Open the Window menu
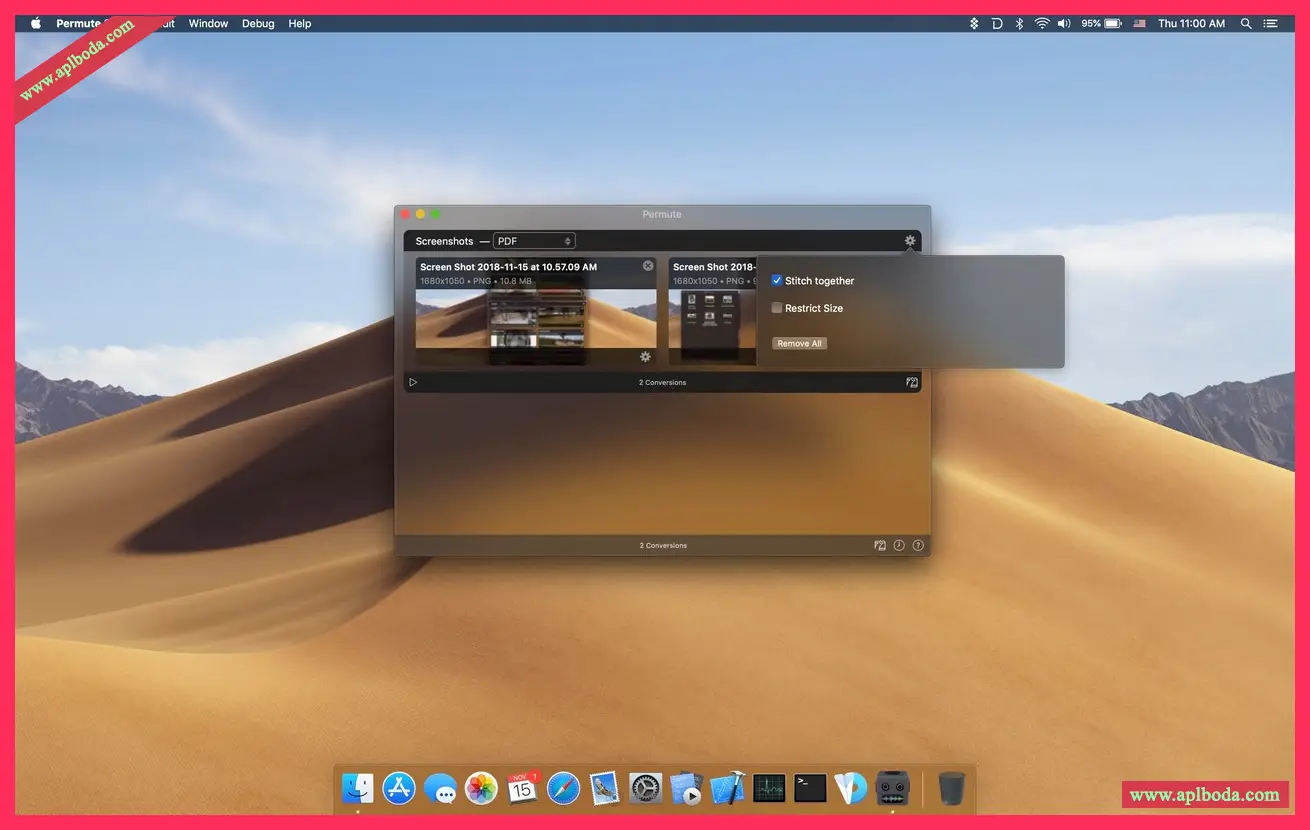Image resolution: width=1310 pixels, height=830 pixels. point(208,23)
